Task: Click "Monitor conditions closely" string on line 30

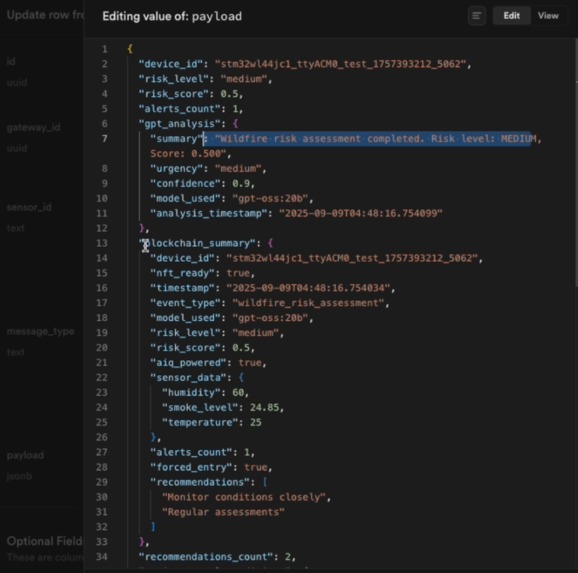Action: (x=244, y=497)
